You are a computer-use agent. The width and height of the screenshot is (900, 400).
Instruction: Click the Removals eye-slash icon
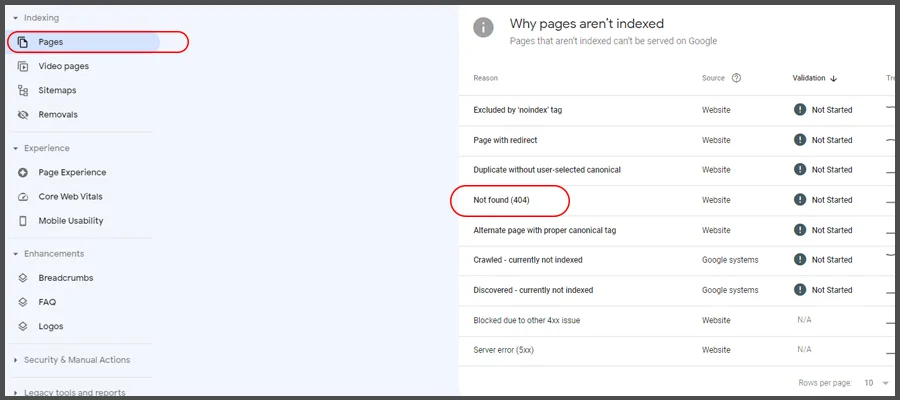coord(23,114)
